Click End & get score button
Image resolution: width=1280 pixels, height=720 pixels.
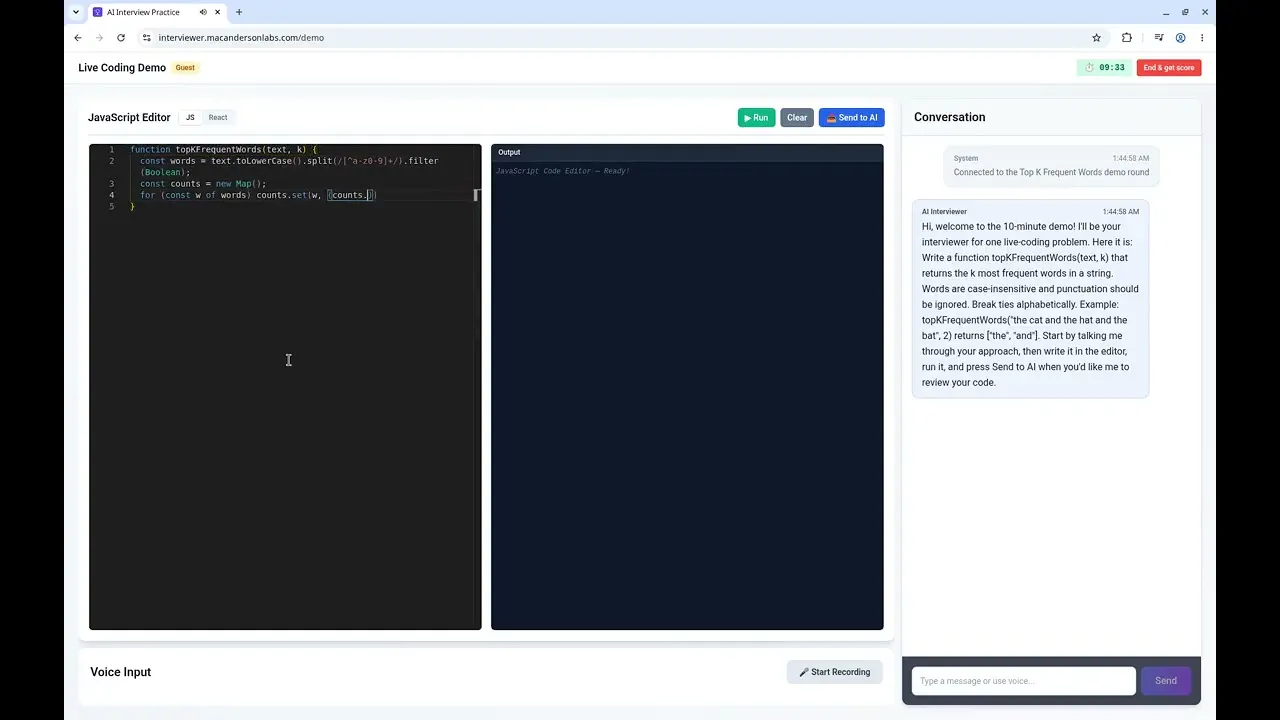point(1169,68)
